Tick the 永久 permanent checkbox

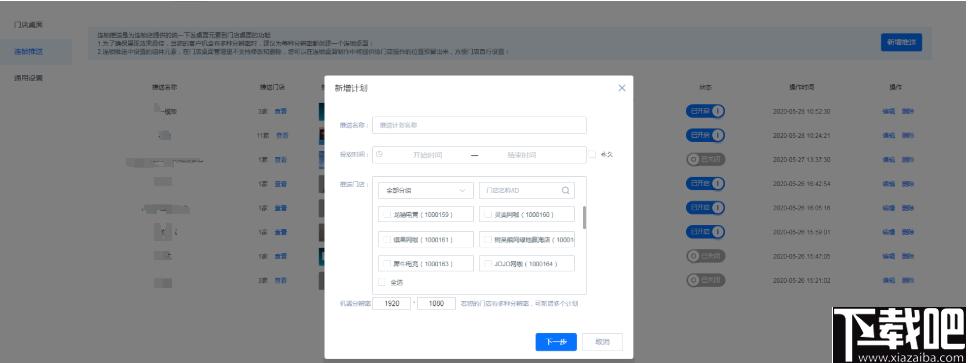pos(593,154)
